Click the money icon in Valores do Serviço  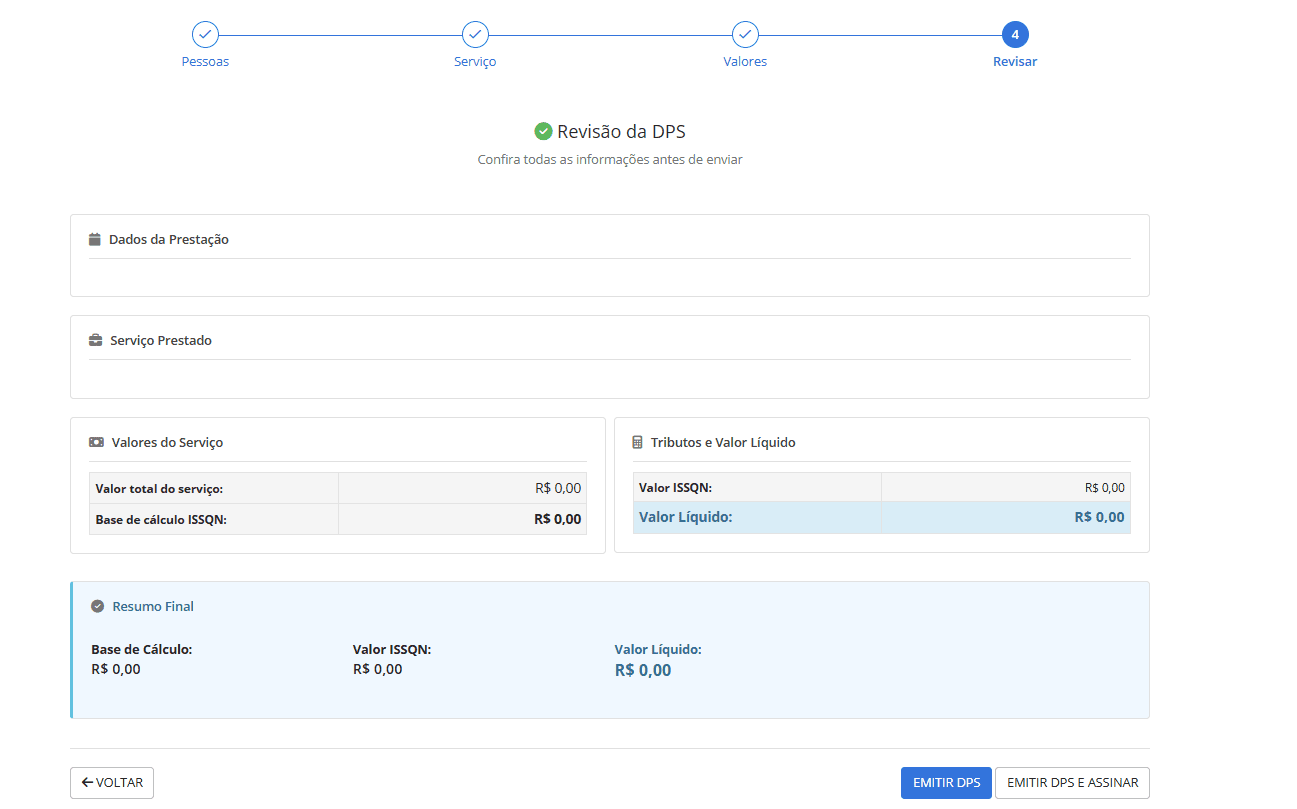tap(96, 442)
